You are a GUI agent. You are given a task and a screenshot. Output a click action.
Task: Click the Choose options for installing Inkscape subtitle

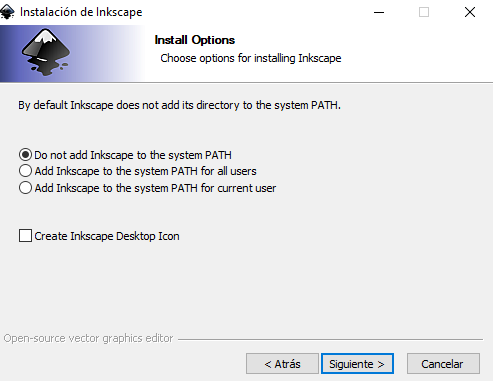click(x=251, y=58)
